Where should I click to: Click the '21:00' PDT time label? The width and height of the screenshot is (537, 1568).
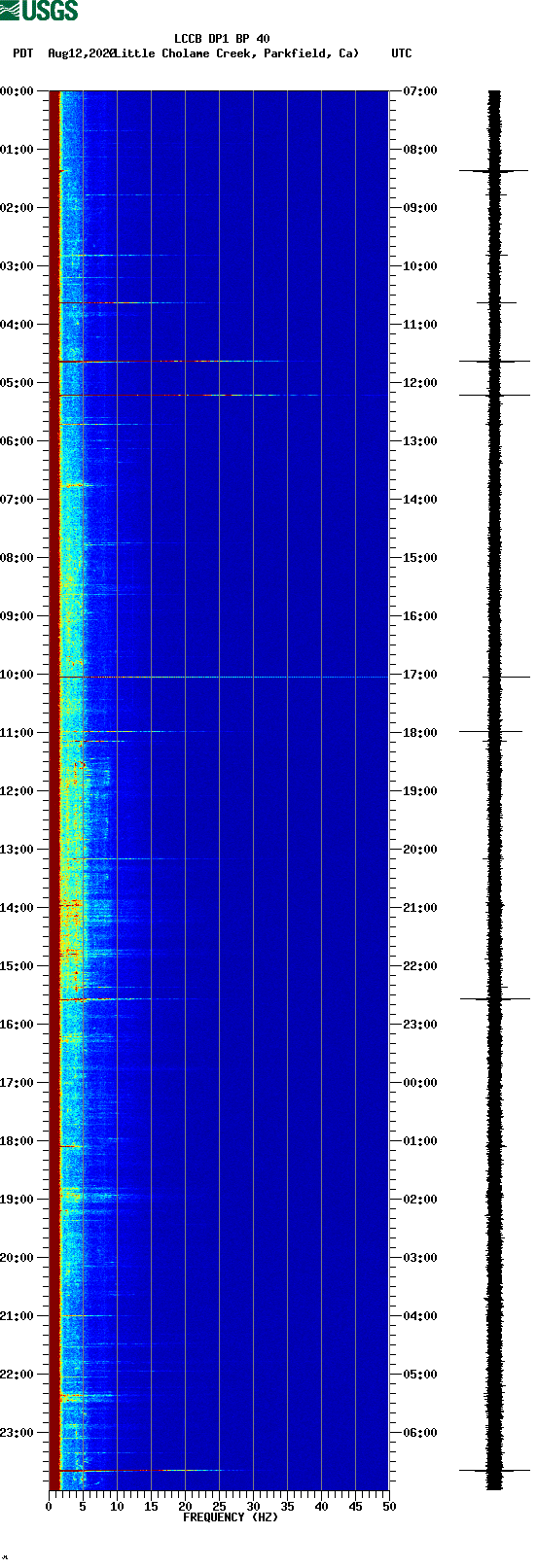(18, 1316)
